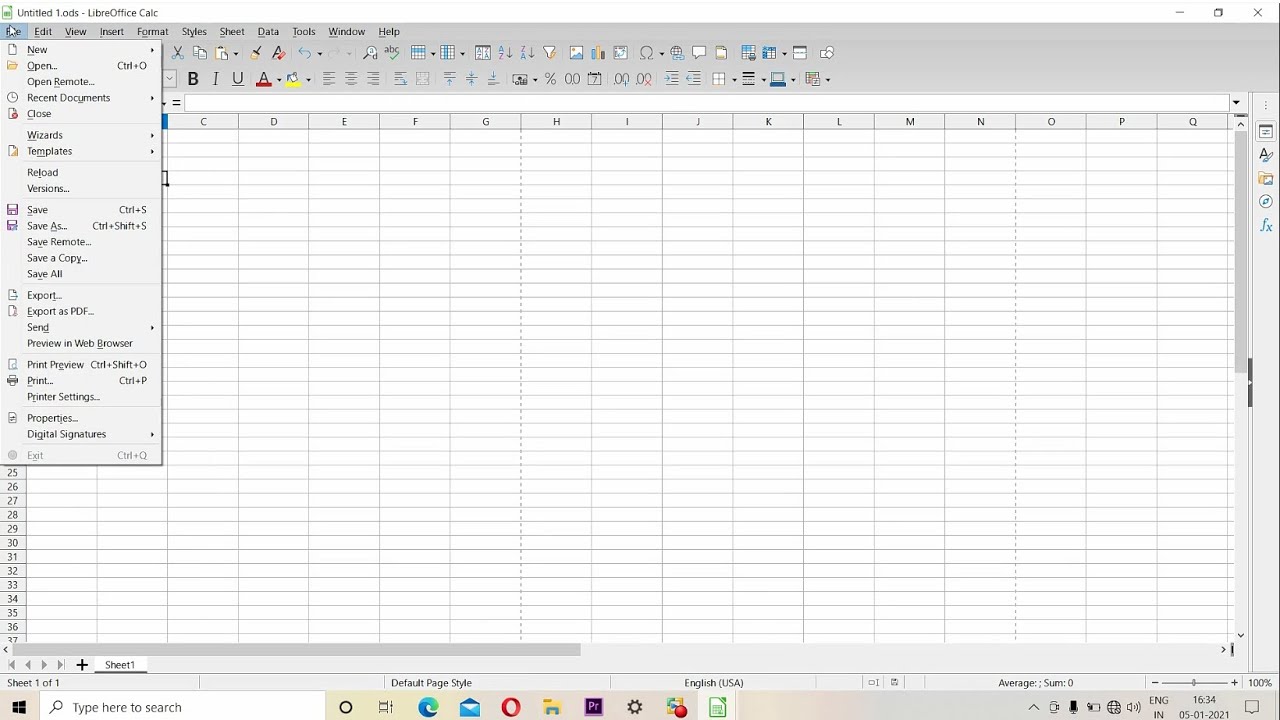This screenshot has height=720, width=1280.
Task: Toggle Freeze Rows and Columns
Action: [769, 53]
